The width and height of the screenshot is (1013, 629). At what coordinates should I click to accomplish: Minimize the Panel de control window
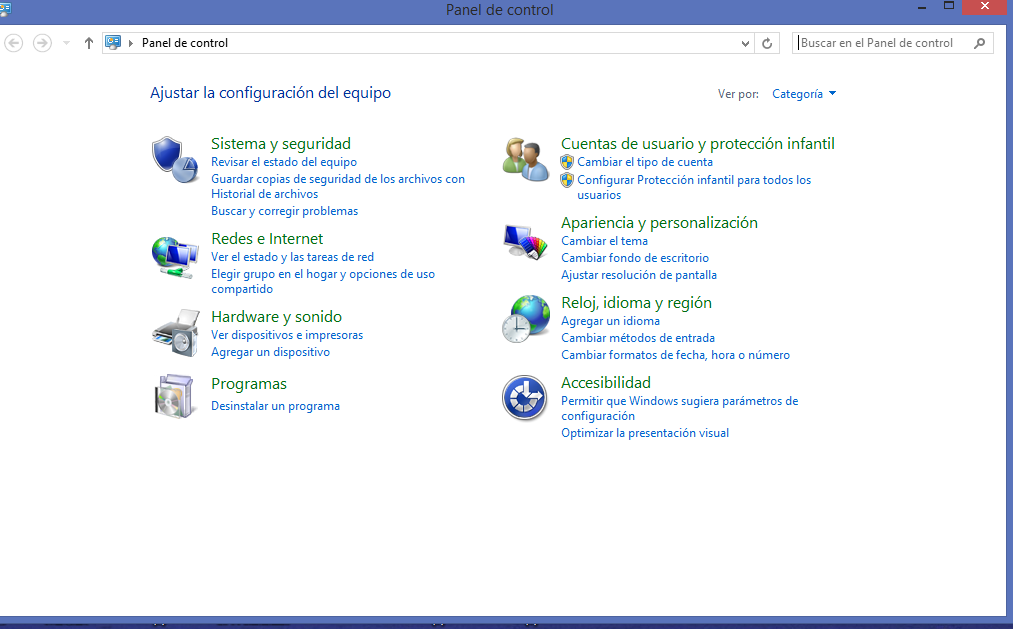pyautogui.click(x=922, y=7)
